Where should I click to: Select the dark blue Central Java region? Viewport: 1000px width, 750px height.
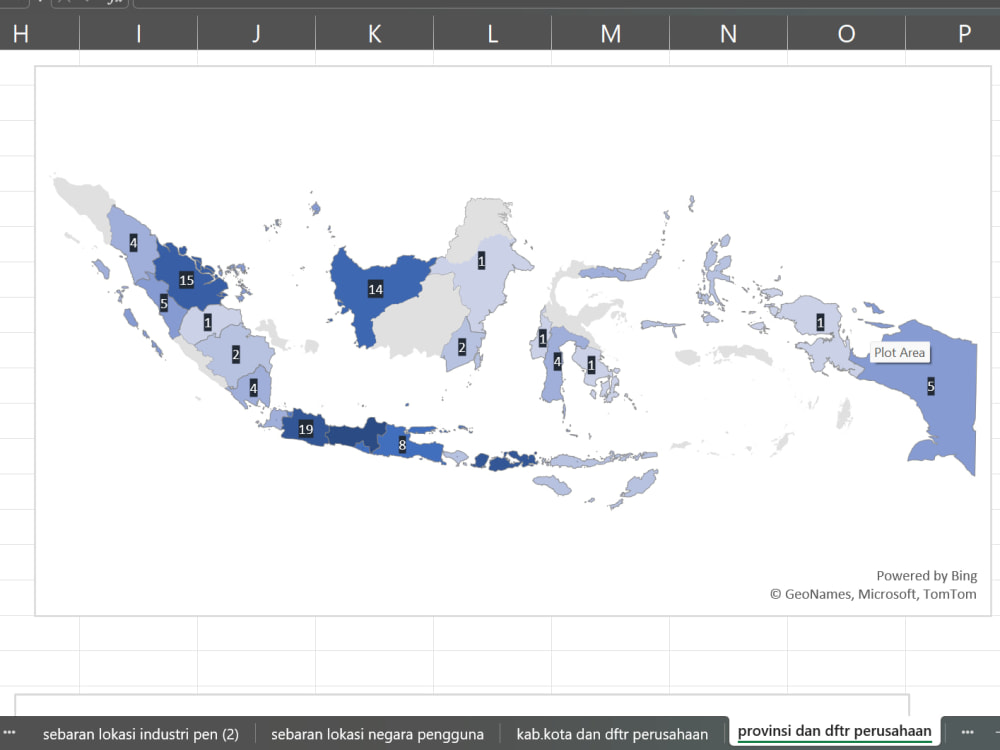pos(356,437)
